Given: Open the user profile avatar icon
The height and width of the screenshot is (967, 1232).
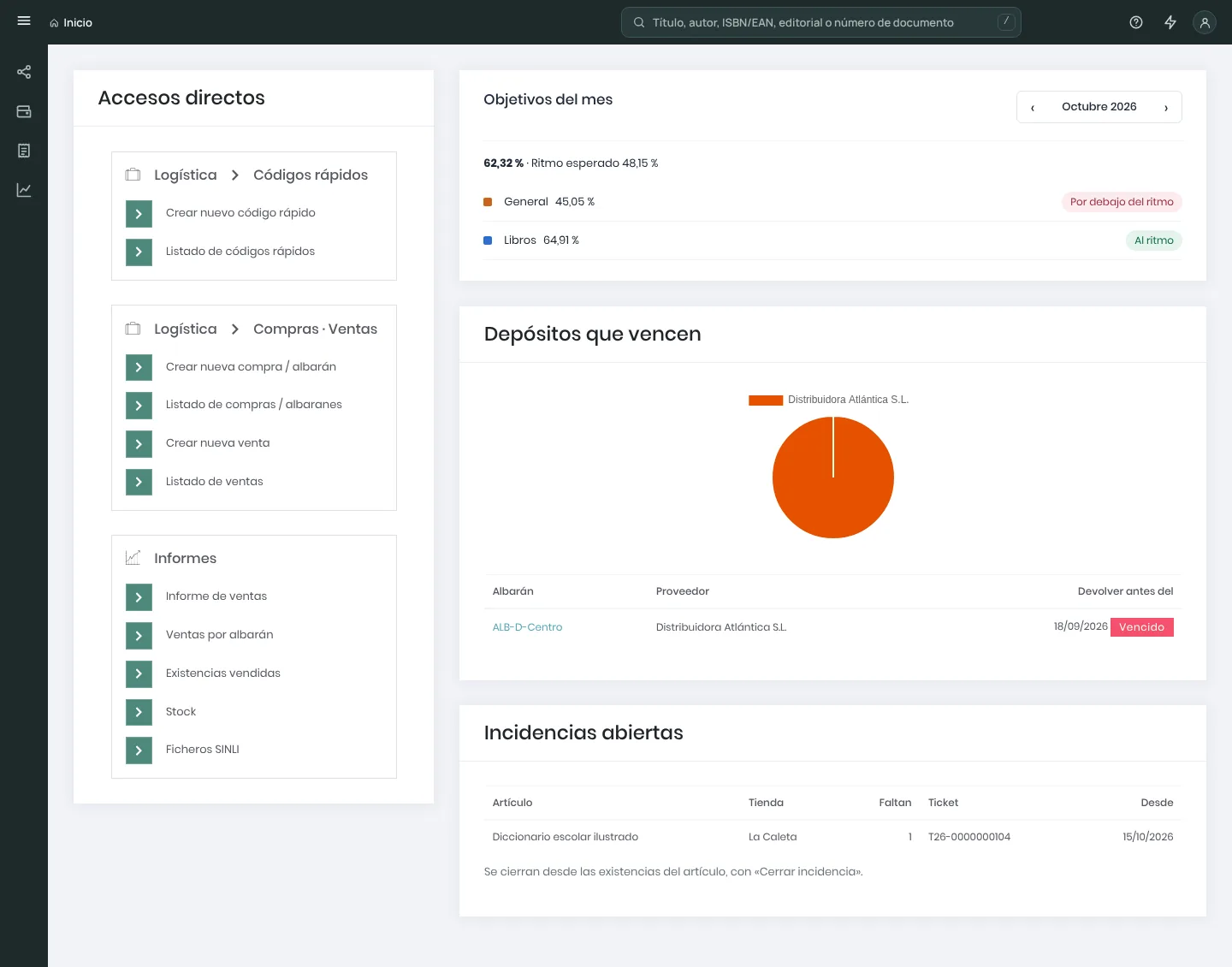Looking at the screenshot, I should point(1205,22).
